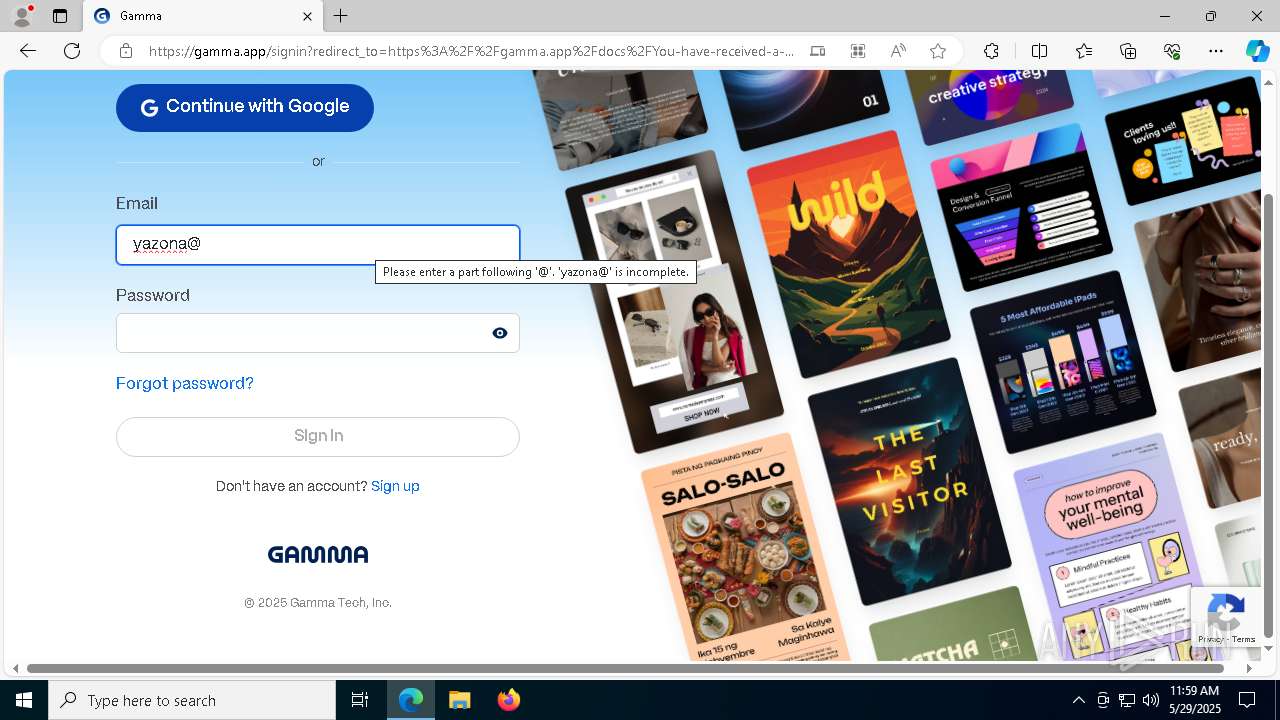1280x720 pixels.
Task: Open the Favorites list icon
Action: (1084, 51)
